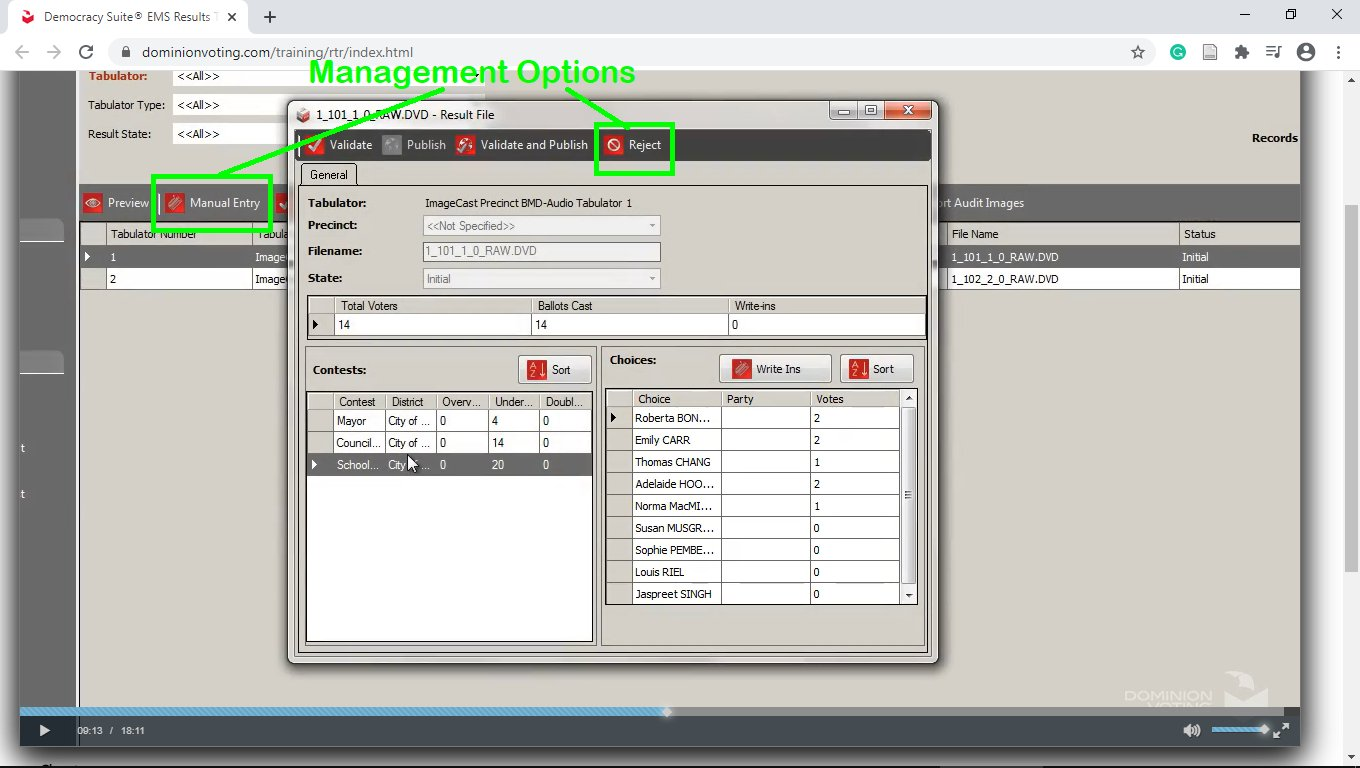The height and width of the screenshot is (768, 1360).
Task: Open the State dropdown showing Initial
Action: pos(541,279)
